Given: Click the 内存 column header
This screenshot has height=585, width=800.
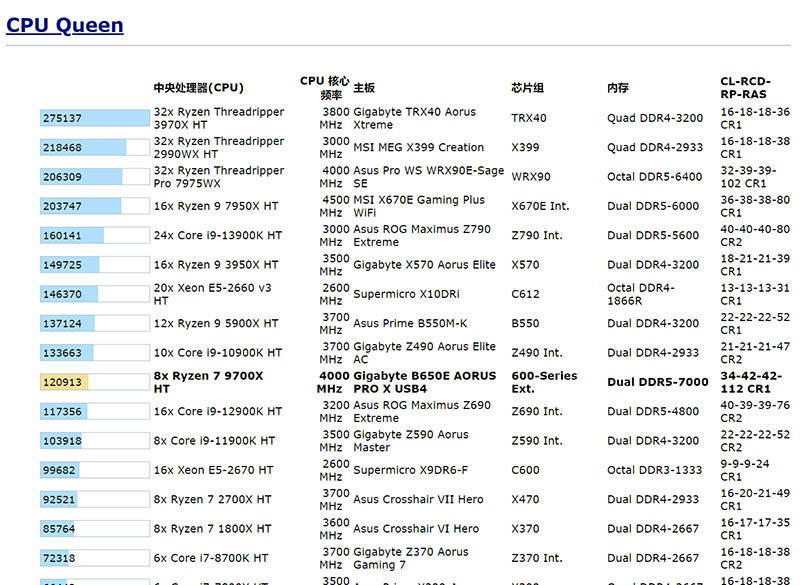Looking at the screenshot, I should [x=617, y=88].
